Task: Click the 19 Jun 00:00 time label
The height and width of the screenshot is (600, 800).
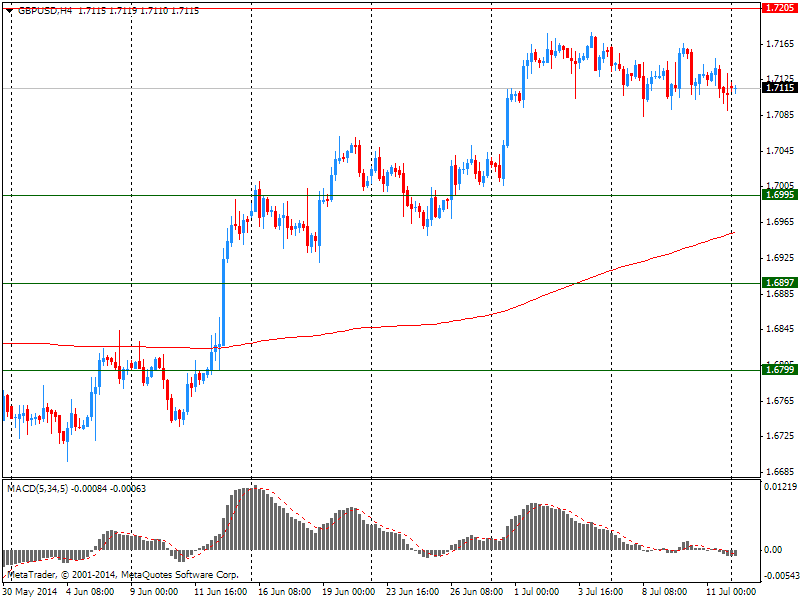Action: point(348,592)
